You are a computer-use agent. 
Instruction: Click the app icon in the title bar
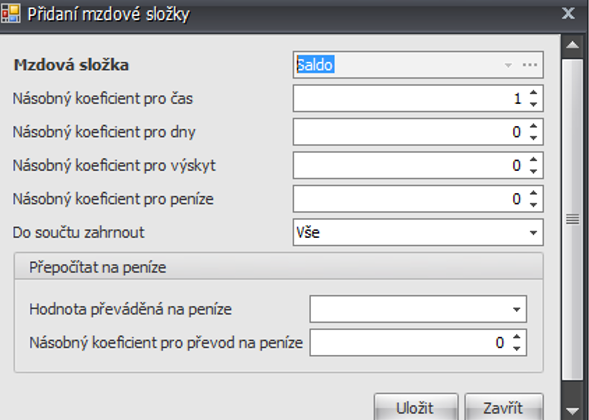[x=11, y=14]
